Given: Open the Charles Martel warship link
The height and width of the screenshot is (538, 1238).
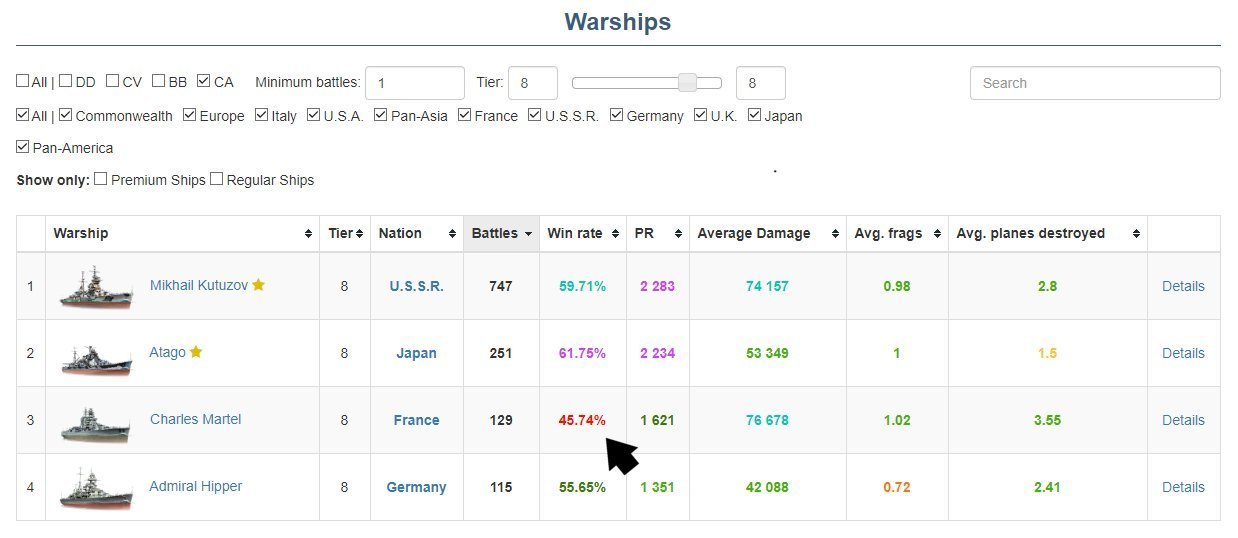Looking at the screenshot, I should [x=195, y=419].
